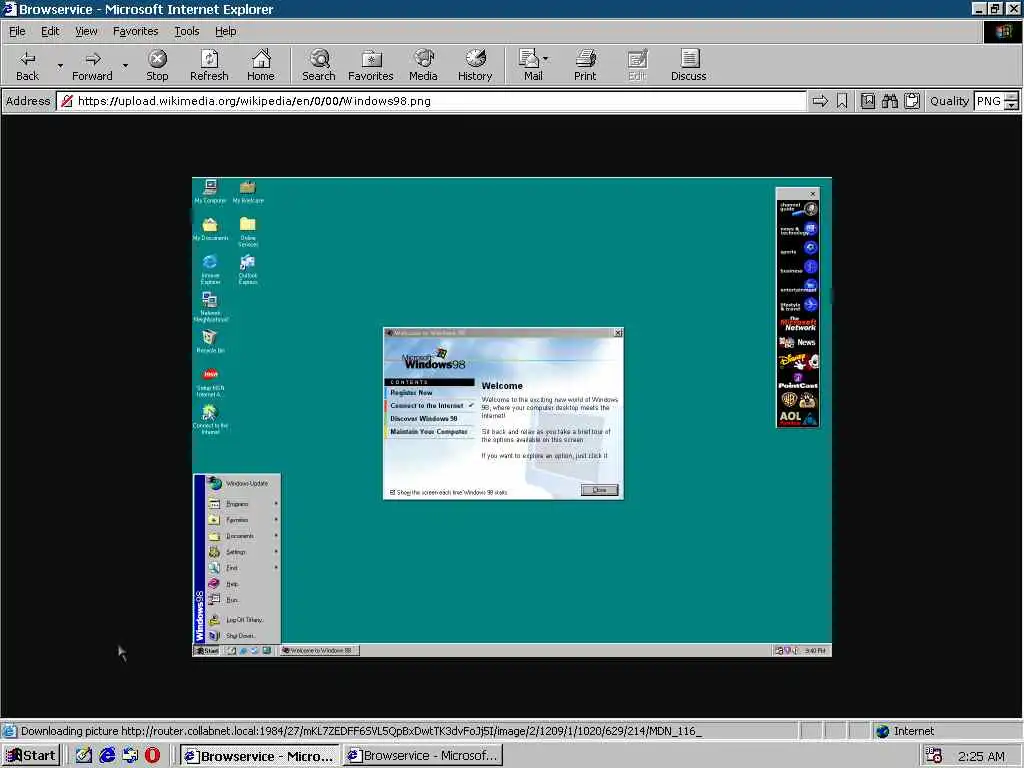Switch to the active Browservice taskbar button
The image size is (1024, 768).
coord(259,756)
